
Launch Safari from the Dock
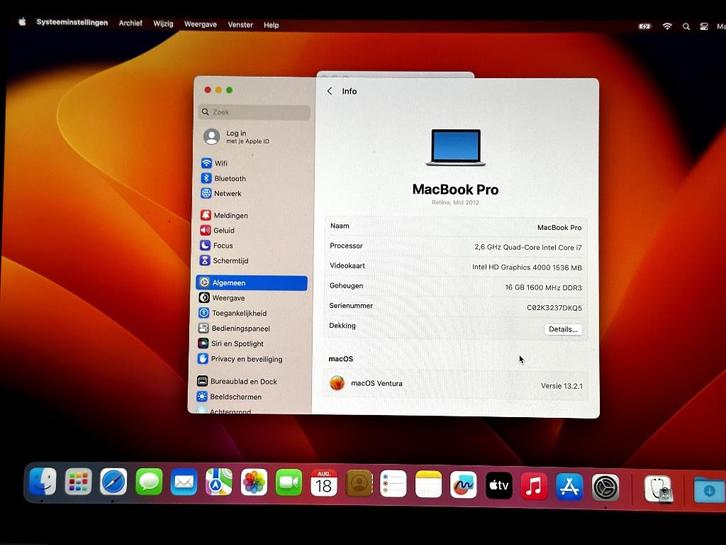(113, 483)
